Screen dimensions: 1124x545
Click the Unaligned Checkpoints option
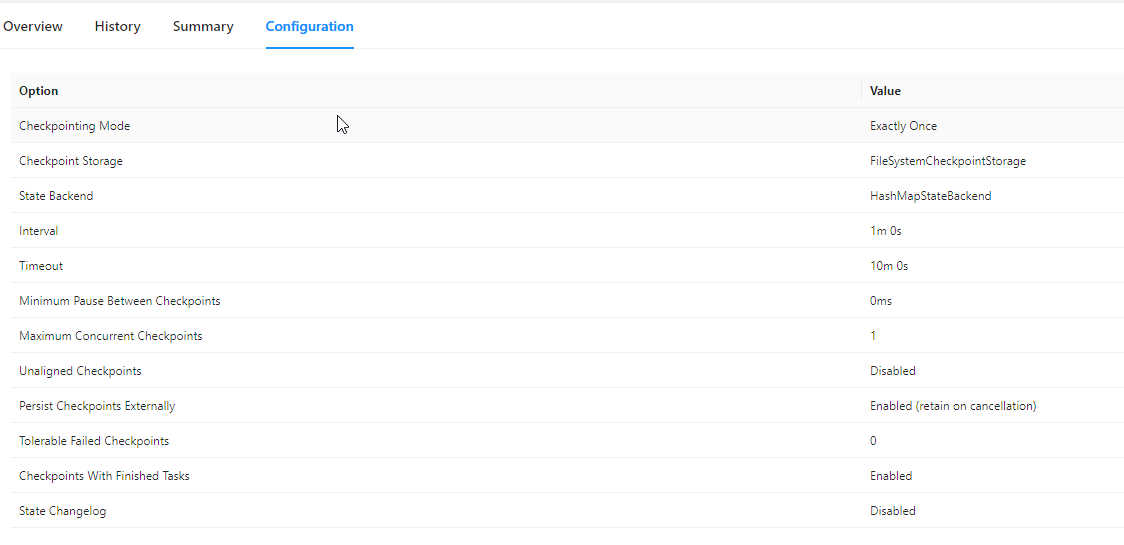80,371
